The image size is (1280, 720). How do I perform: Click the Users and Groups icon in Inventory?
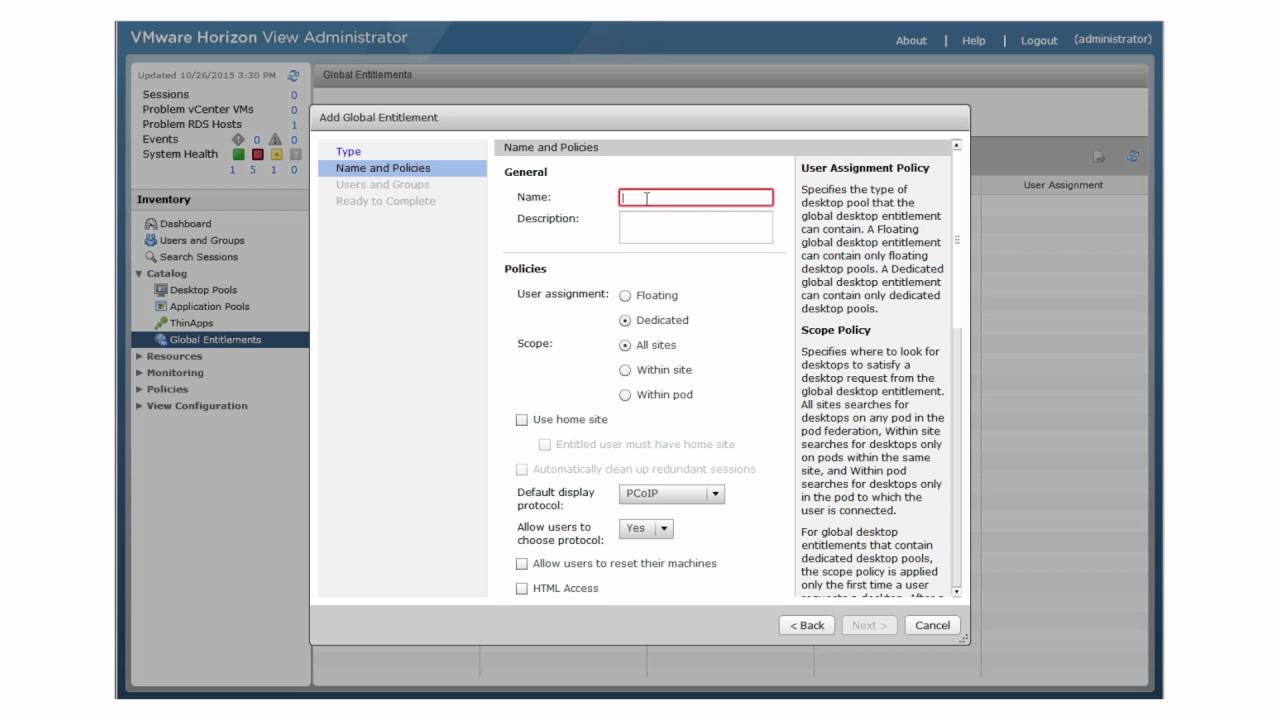click(151, 240)
